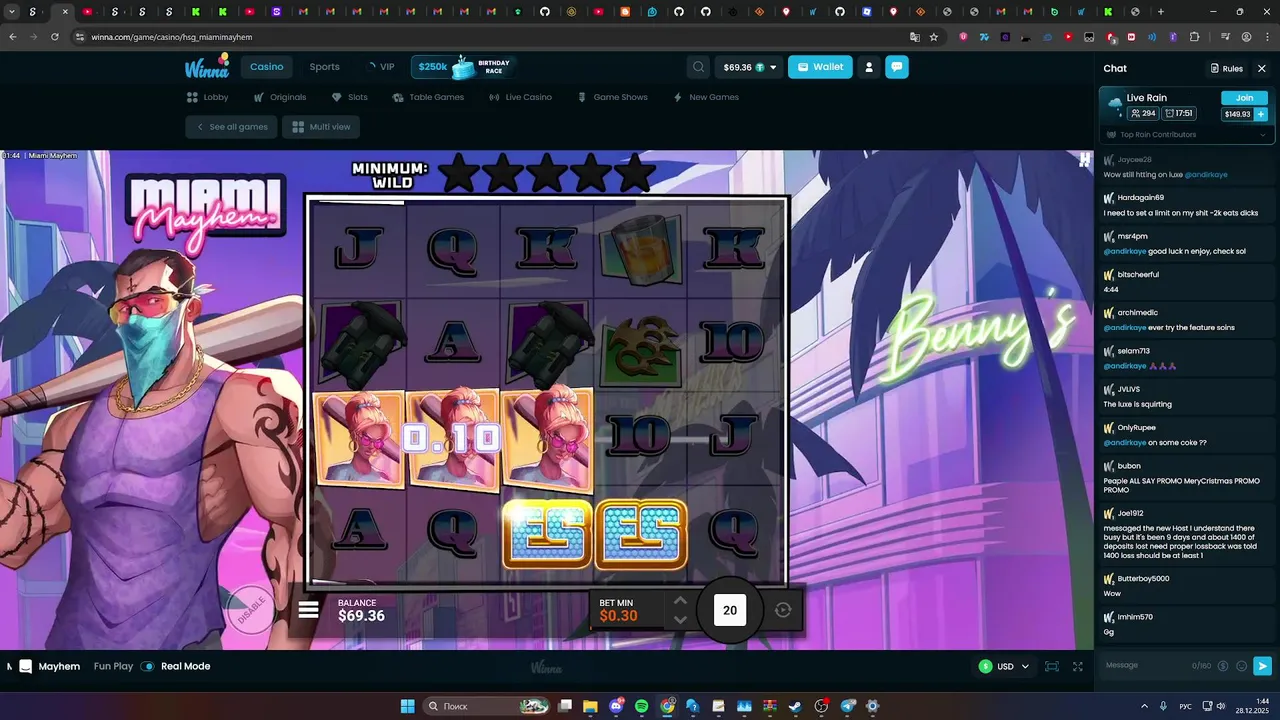Decrease the bet with the down arrow
Viewport: 1280px width, 720px height.
click(680, 619)
